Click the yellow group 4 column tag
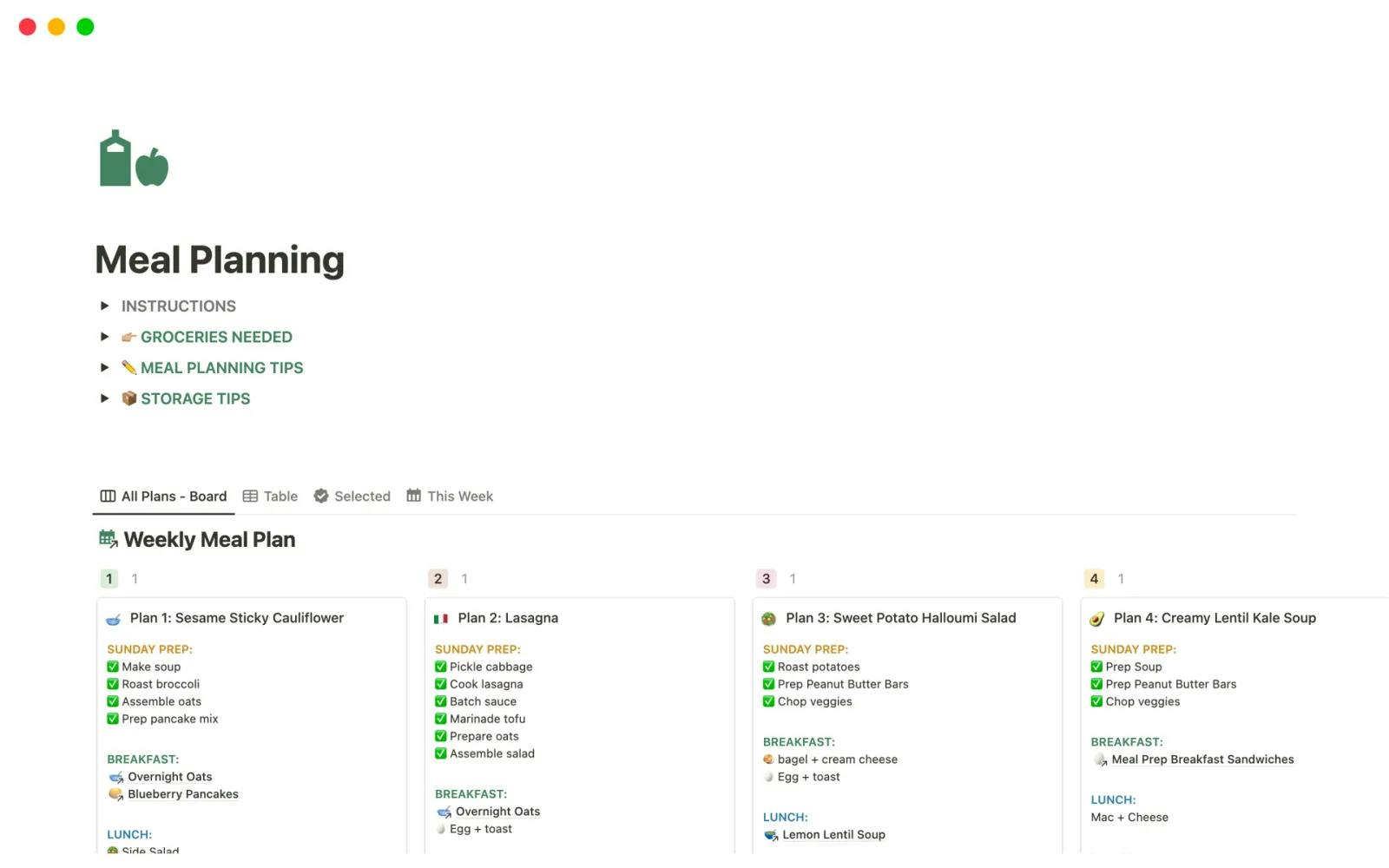 click(x=1094, y=579)
